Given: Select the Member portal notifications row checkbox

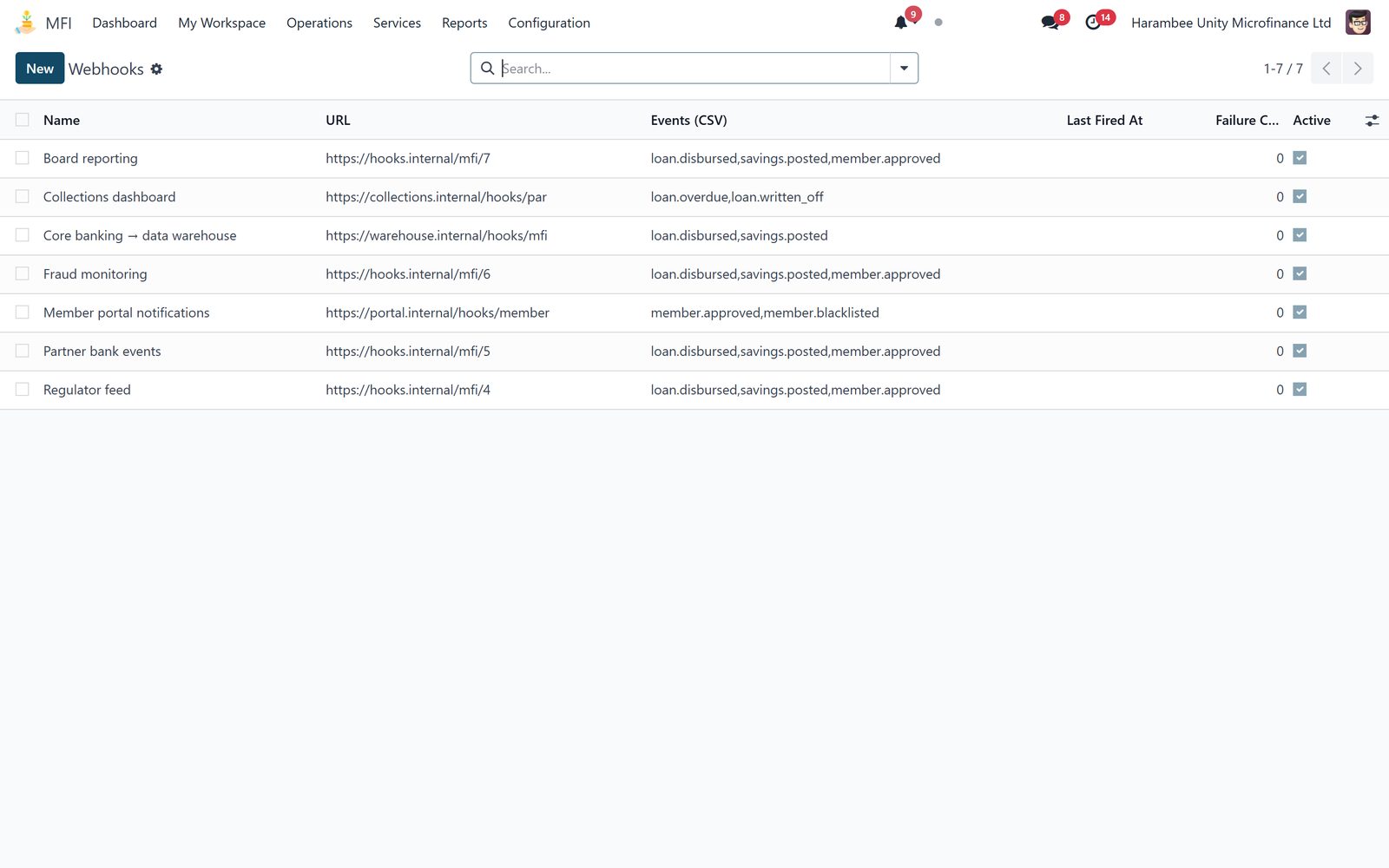Looking at the screenshot, I should coord(23,312).
